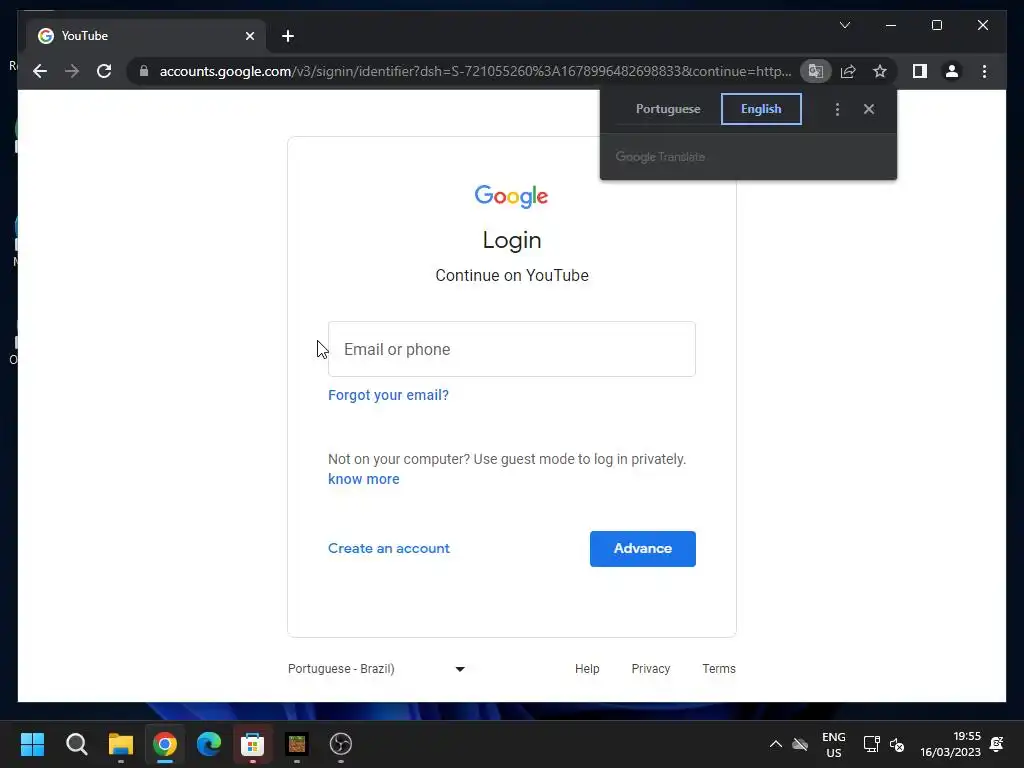This screenshot has width=1024, height=768.
Task: Click the OneDrive cloud tray icon
Action: [x=800, y=744]
